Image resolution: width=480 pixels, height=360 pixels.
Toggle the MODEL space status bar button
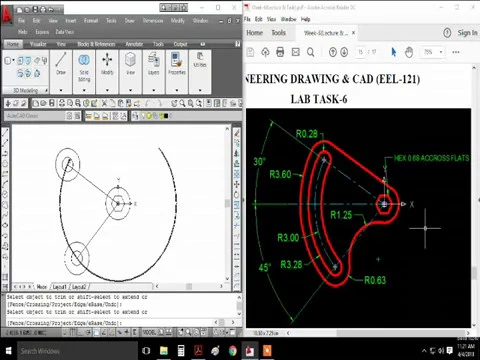click(149, 332)
